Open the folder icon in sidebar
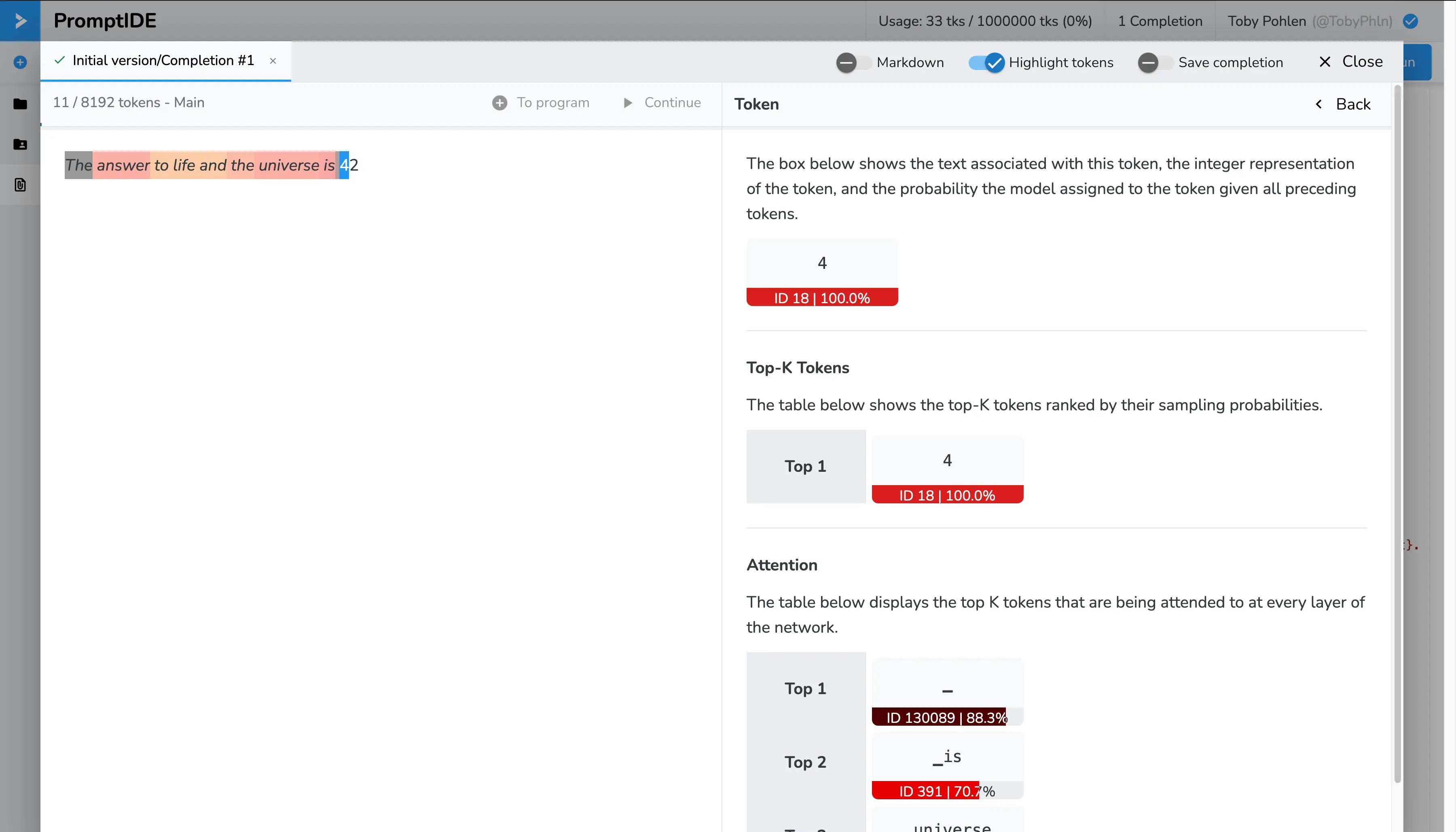Screen dimensions: 1456x832 point(20,103)
